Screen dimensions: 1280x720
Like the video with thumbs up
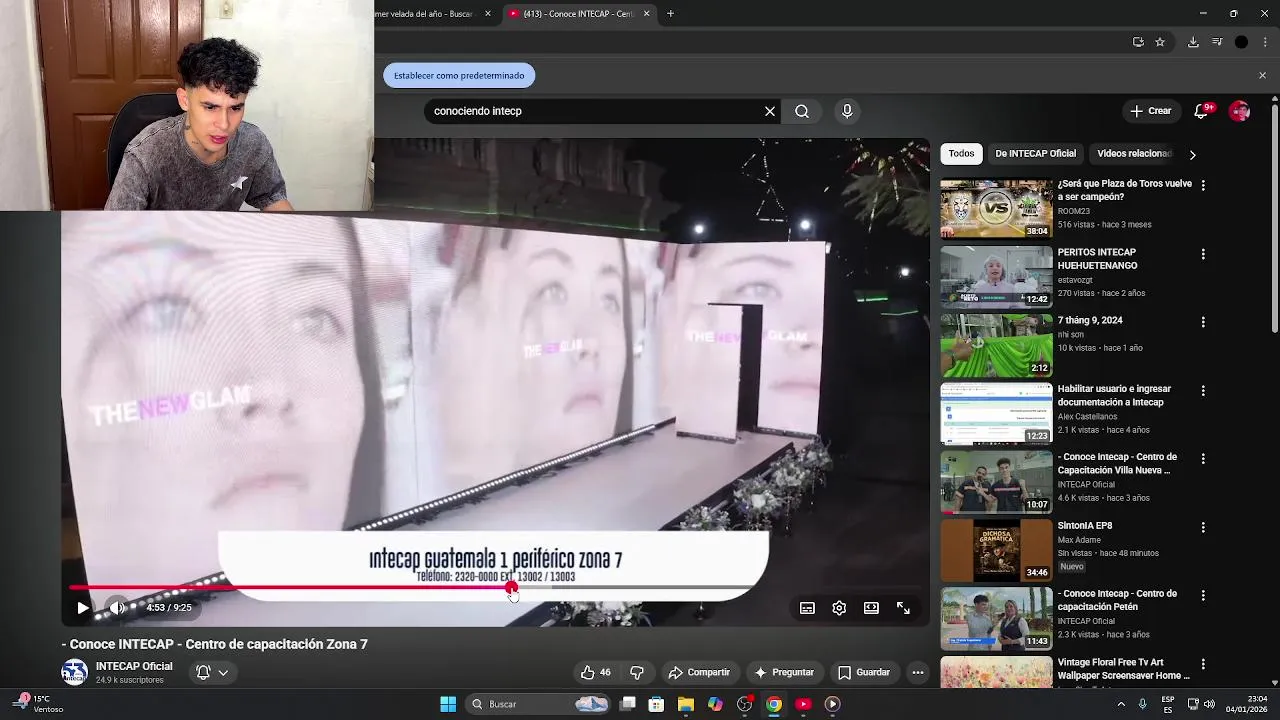[596, 672]
